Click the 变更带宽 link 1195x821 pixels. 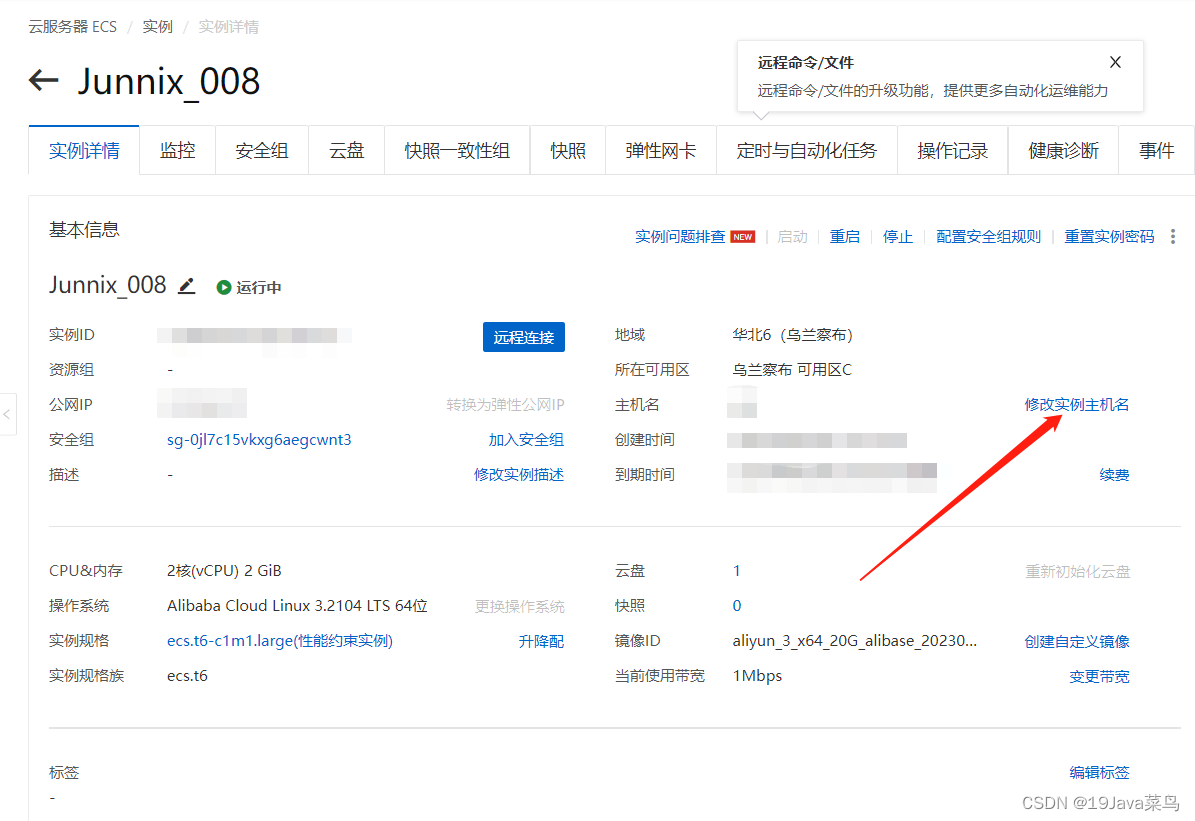pos(1099,676)
